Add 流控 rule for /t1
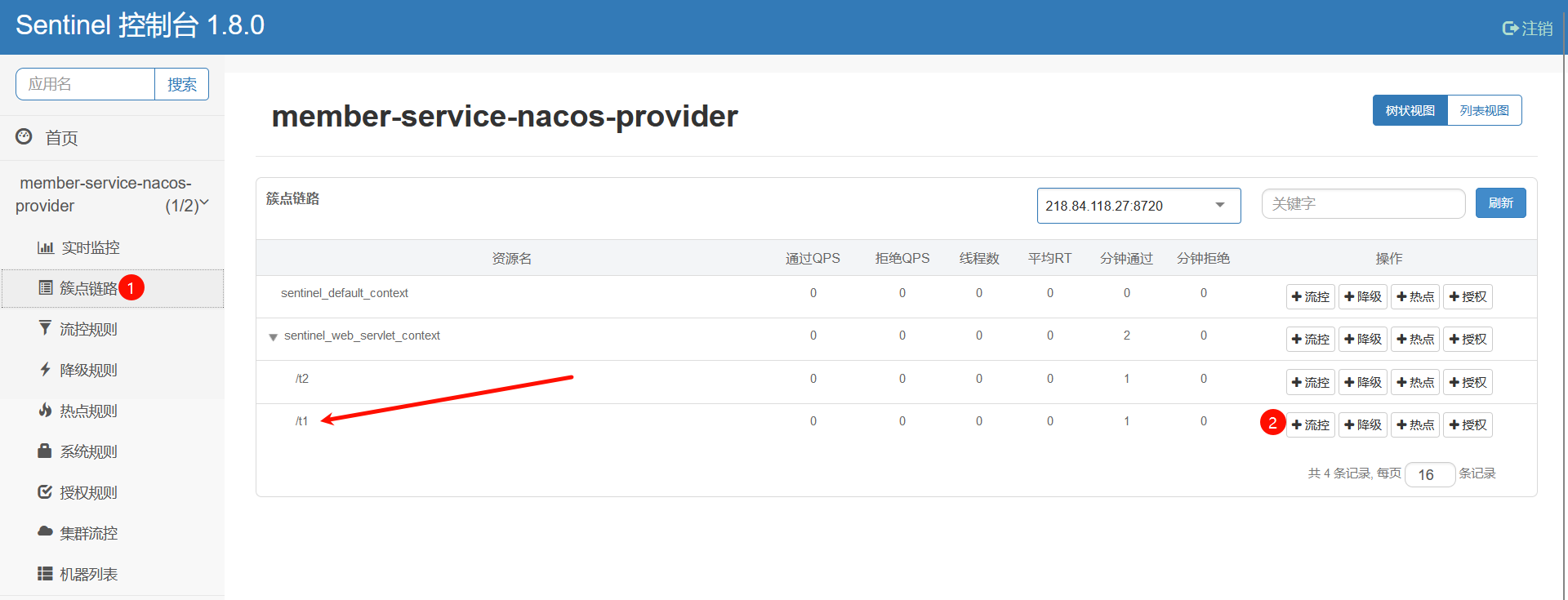The width and height of the screenshot is (1568, 600). (1311, 424)
